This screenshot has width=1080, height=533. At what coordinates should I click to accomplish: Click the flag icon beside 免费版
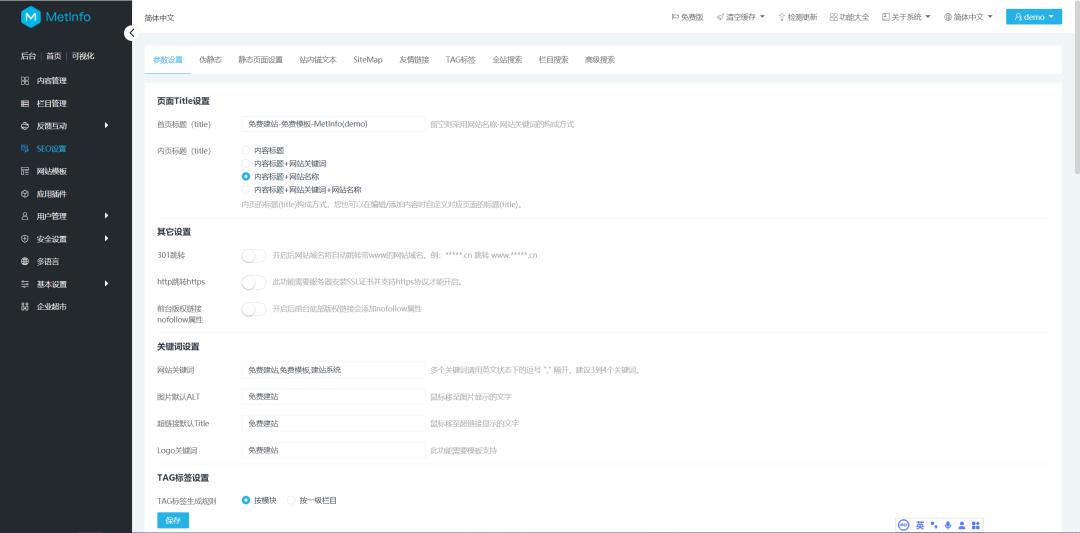point(675,17)
